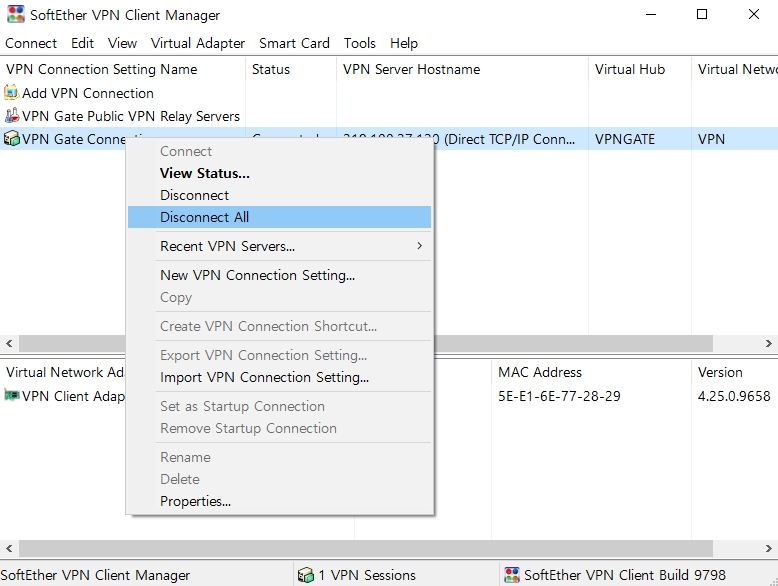The height and width of the screenshot is (586, 778).
Task: Select Disconnect in the context menu
Action: [279, 195]
